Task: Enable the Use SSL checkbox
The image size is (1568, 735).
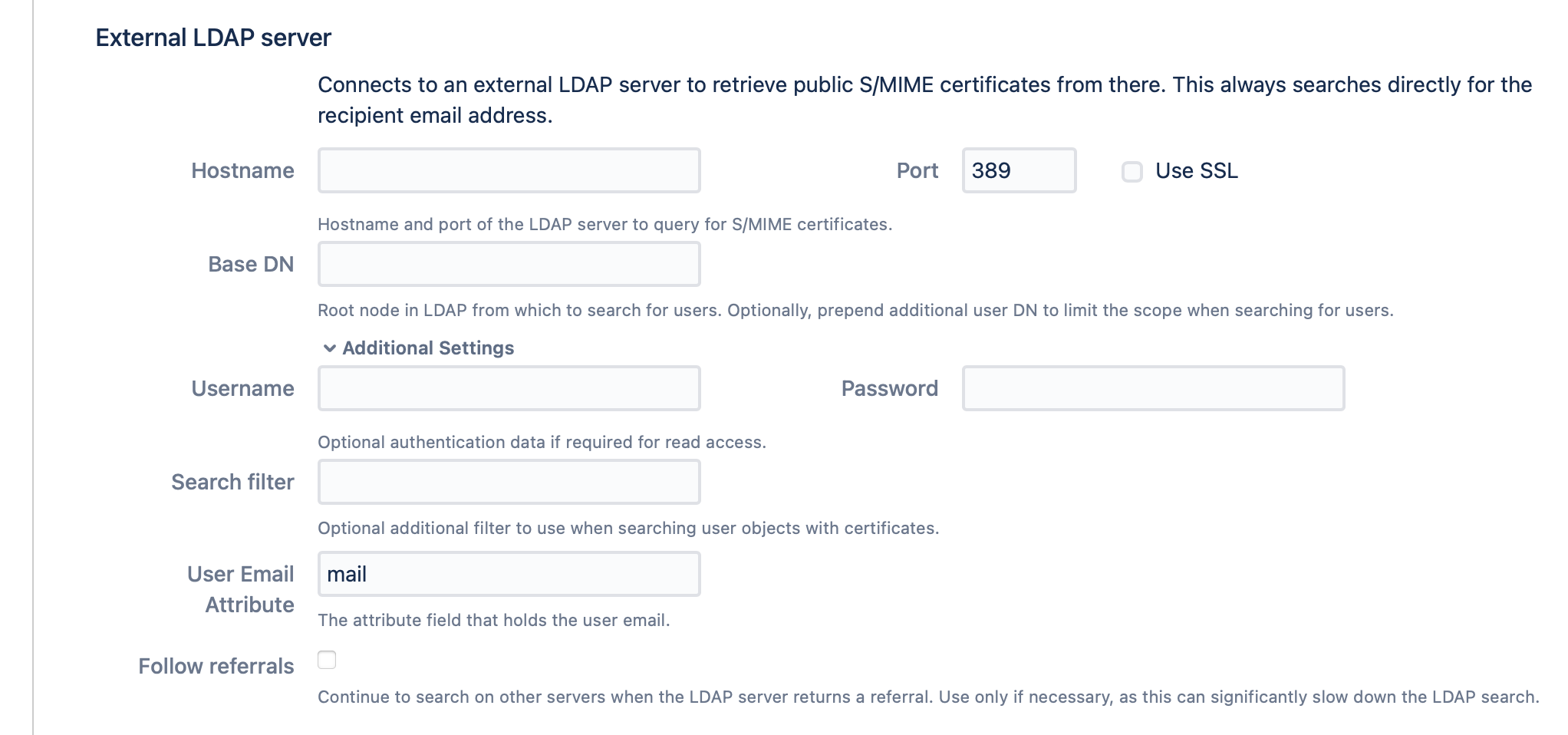Action: click(x=1132, y=171)
